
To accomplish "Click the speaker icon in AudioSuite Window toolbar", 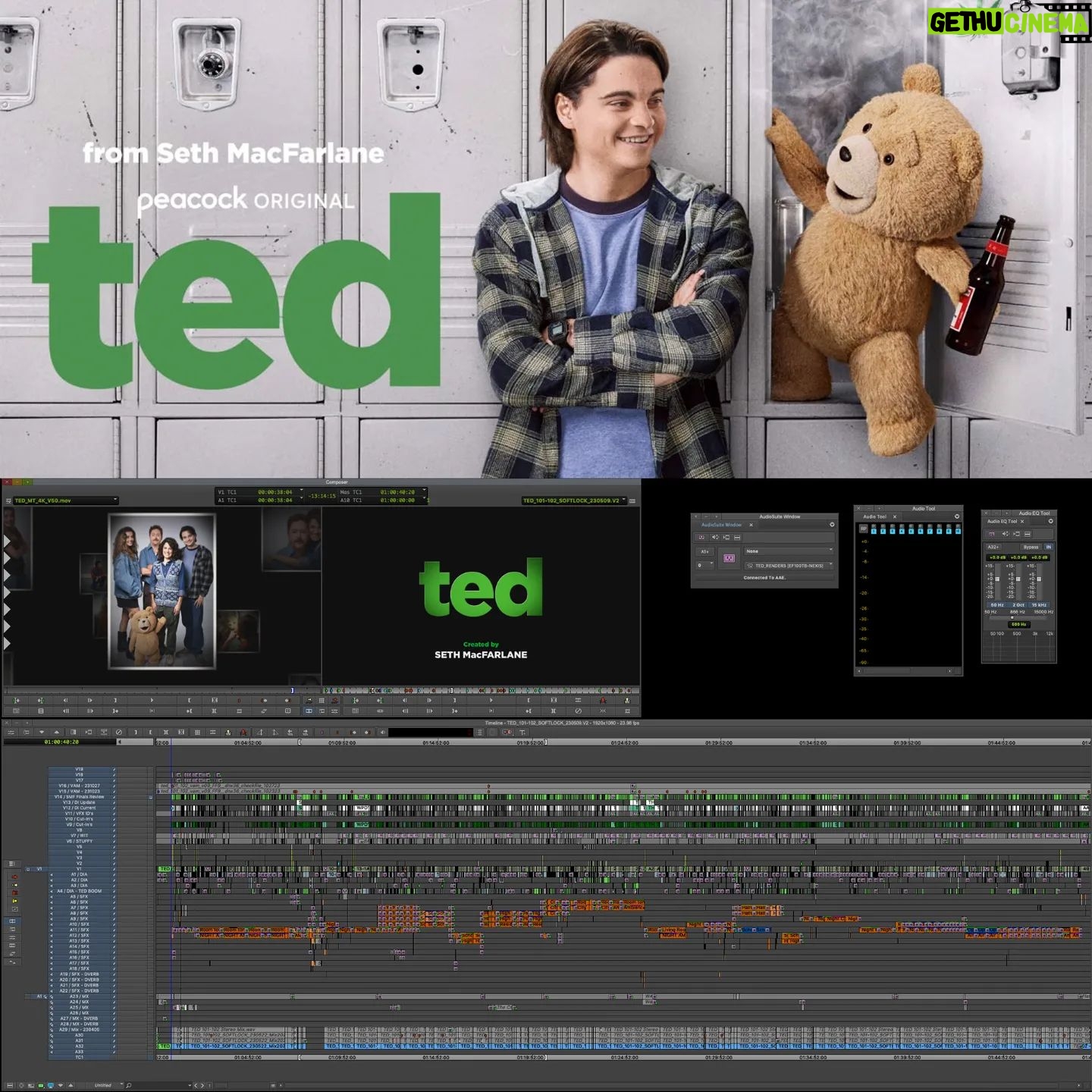I will (715, 537).
